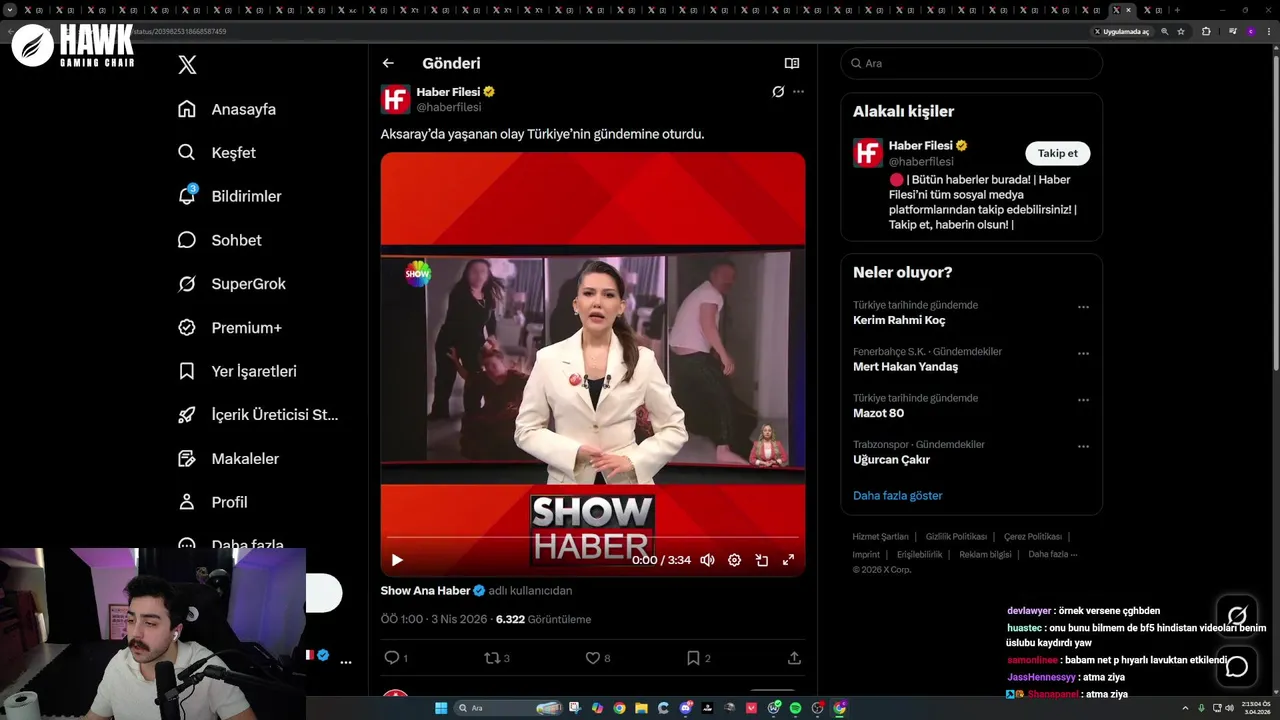Expand footer Daha fazla menu
Screen dimensions: 1280x720
point(1052,554)
